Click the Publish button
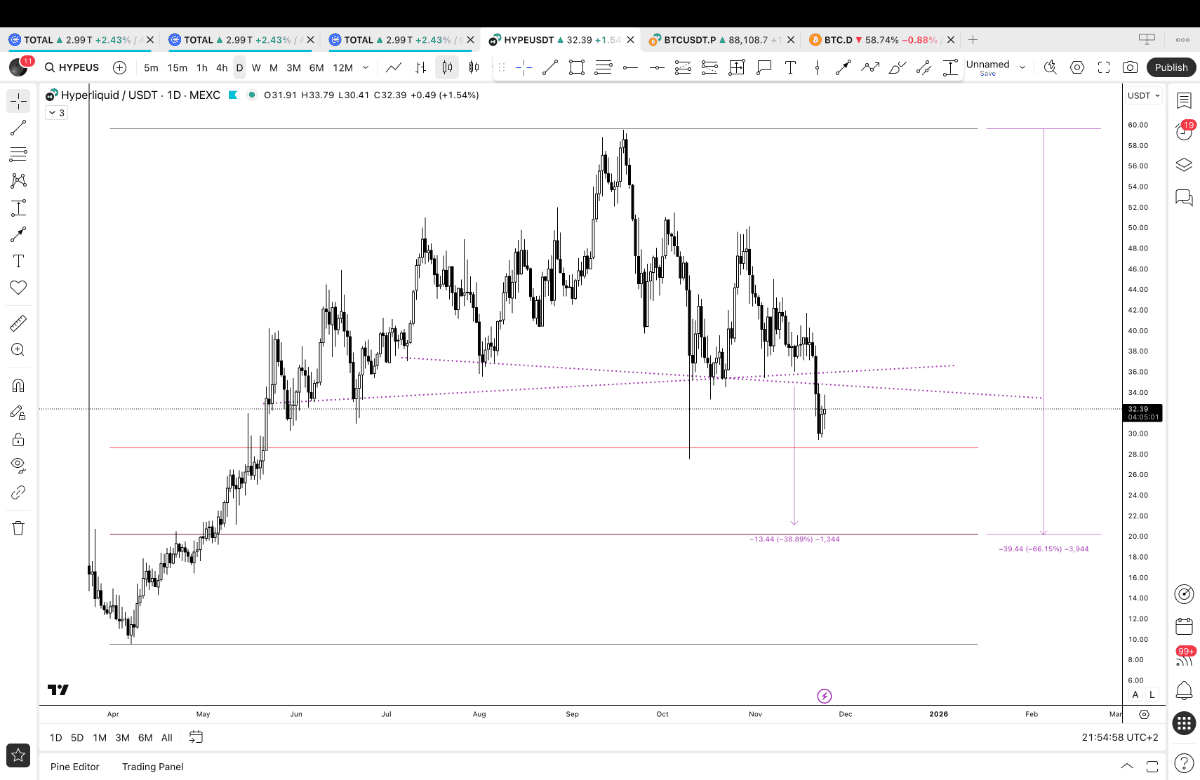1200x780 pixels. 1171,68
